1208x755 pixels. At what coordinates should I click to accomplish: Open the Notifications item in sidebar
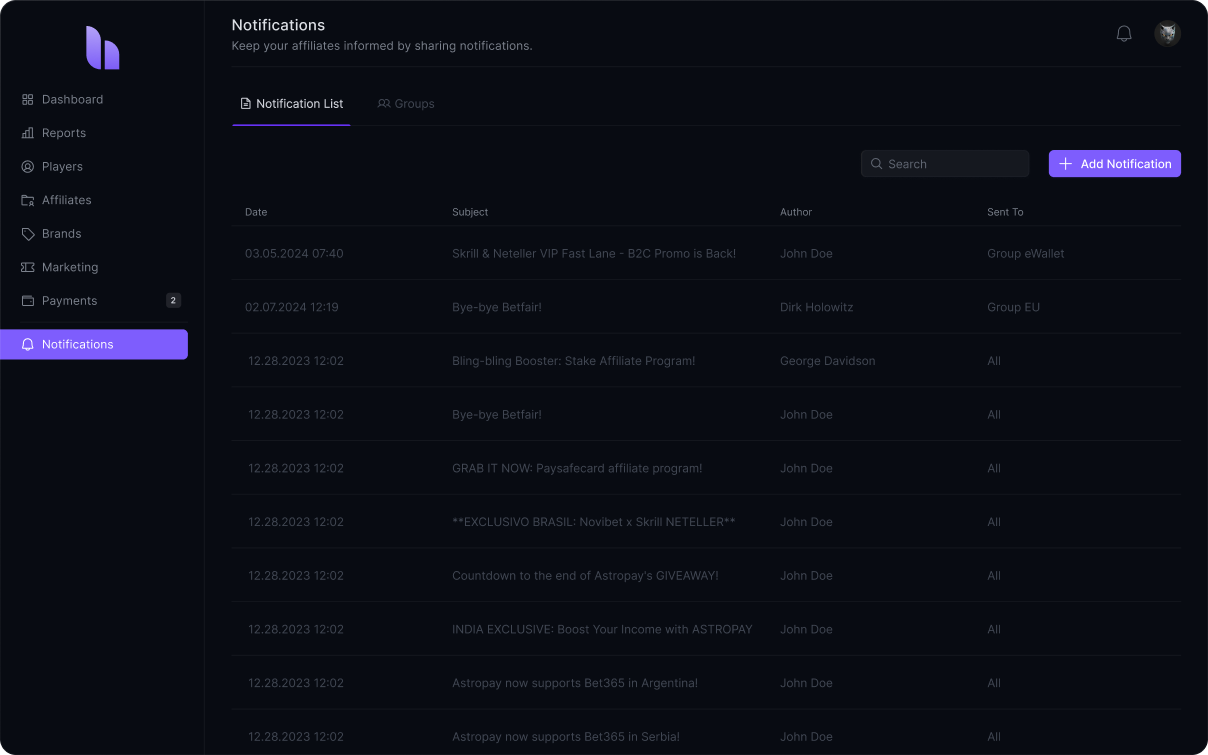pyautogui.click(x=94, y=344)
